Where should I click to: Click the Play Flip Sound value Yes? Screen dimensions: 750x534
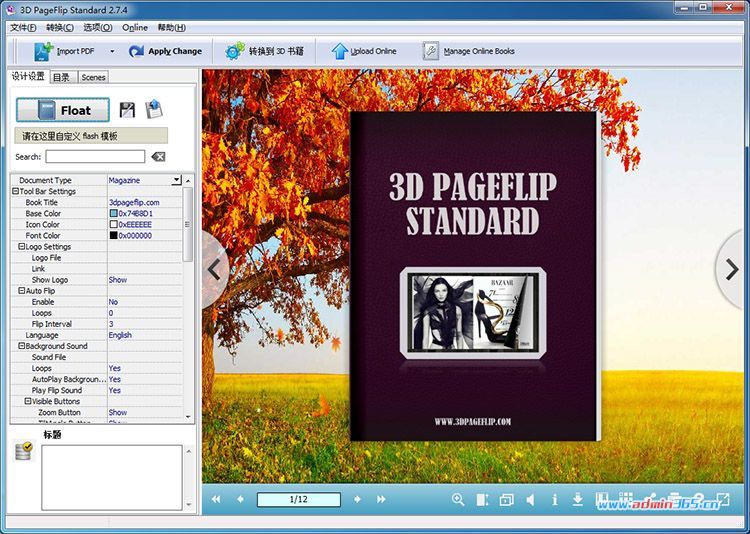tap(115, 390)
